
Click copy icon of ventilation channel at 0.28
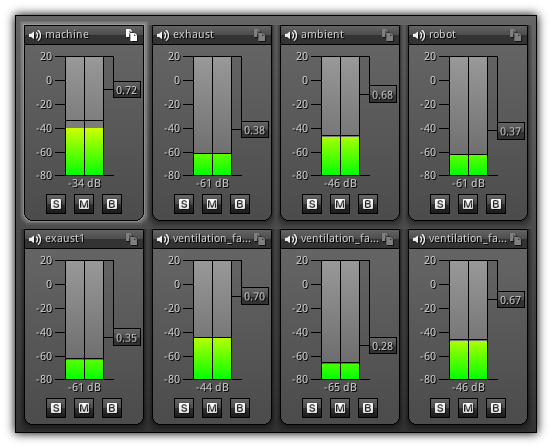(388, 239)
